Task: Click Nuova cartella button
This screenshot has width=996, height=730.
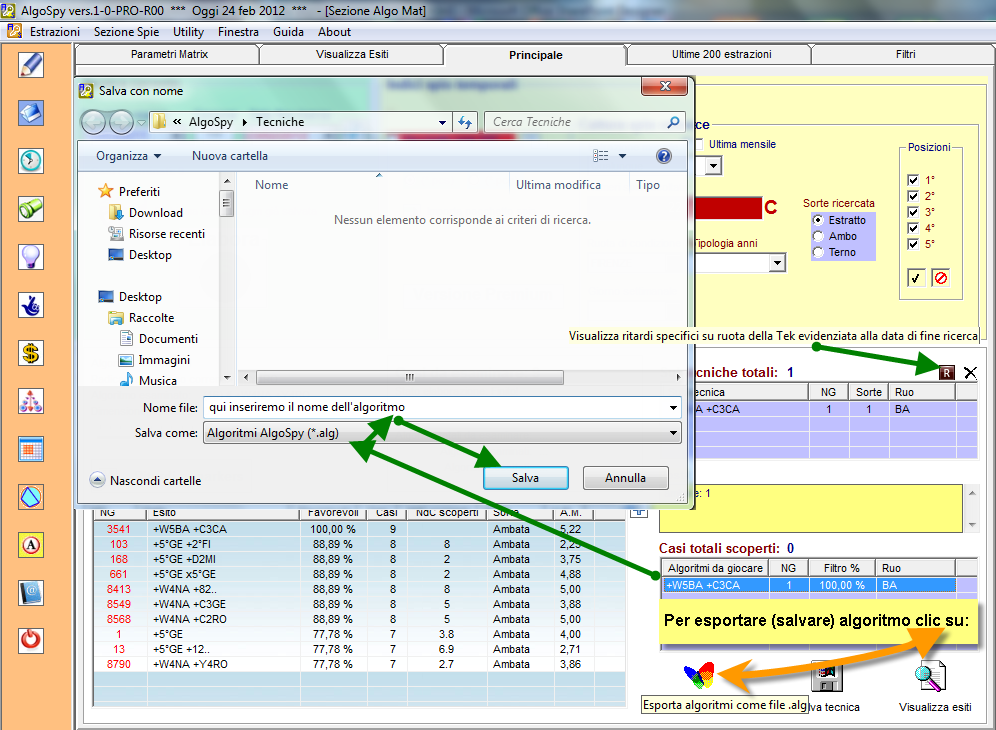Action: (x=230, y=156)
